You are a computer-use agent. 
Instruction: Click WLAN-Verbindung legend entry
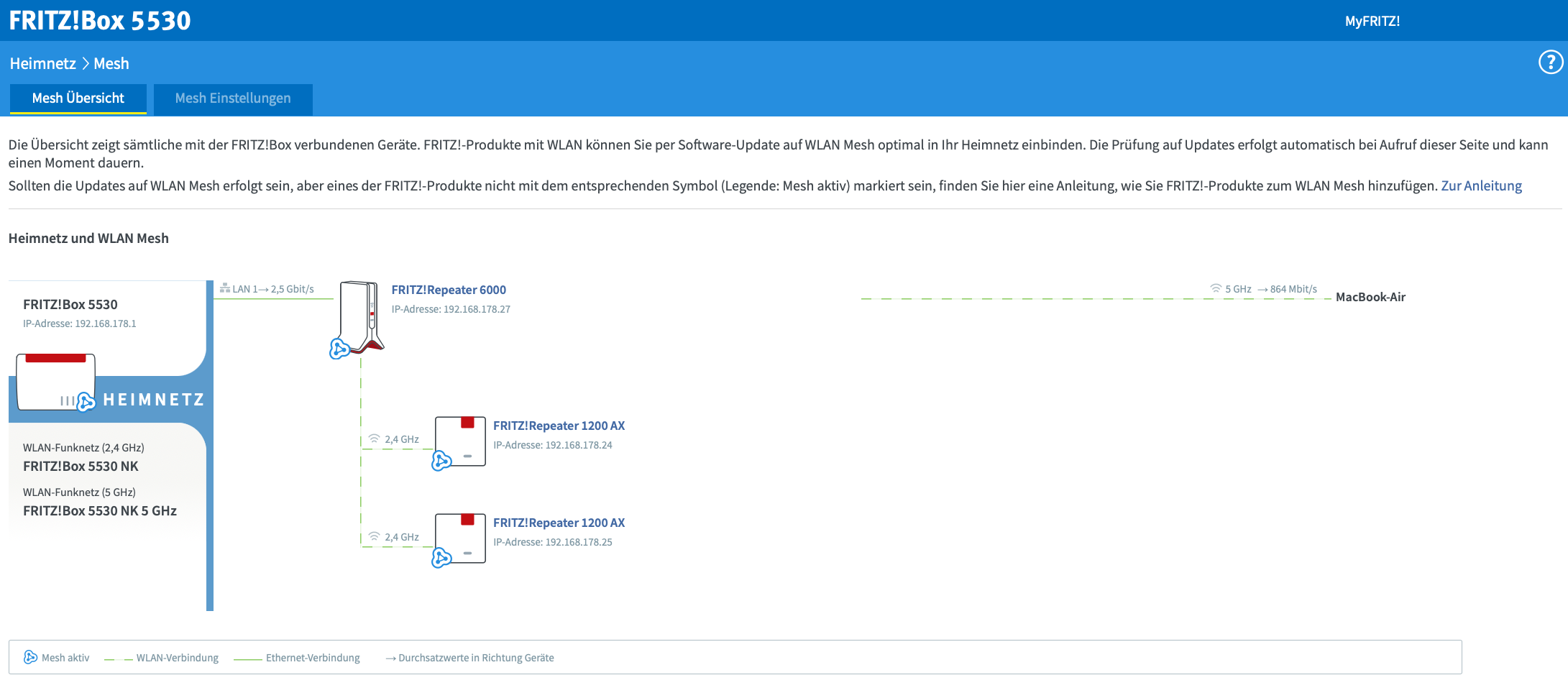(x=162, y=658)
